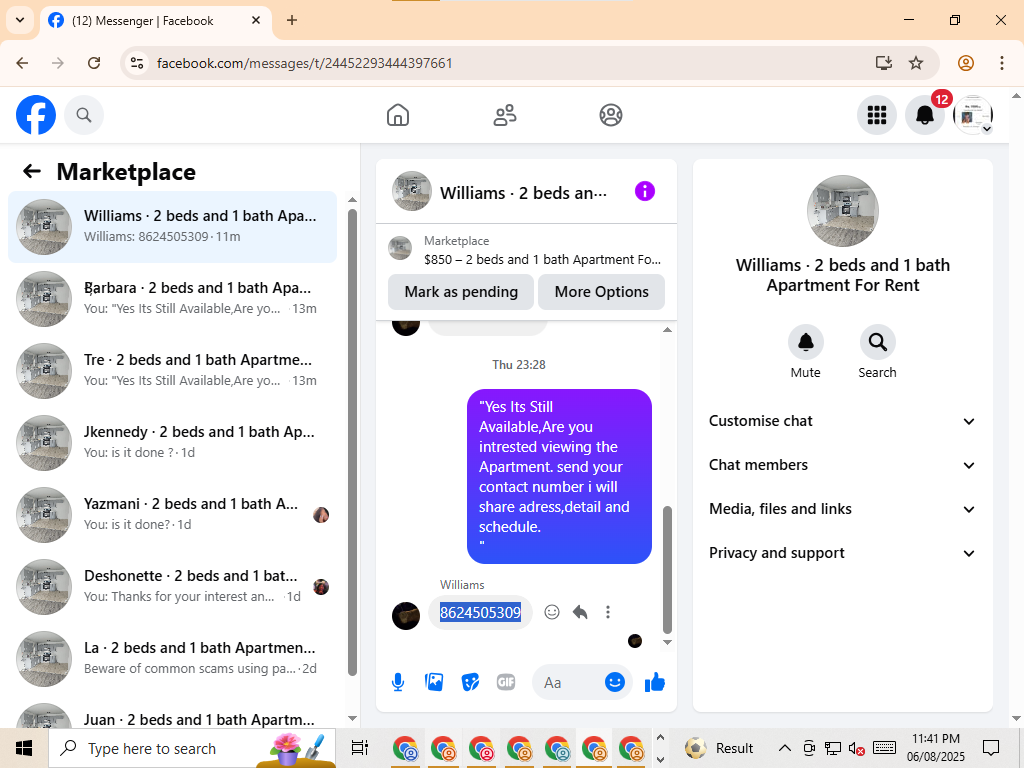This screenshot has height=768, width=1024.
Task: Open the tab search dropdown arrow
Action: (20, 20)
